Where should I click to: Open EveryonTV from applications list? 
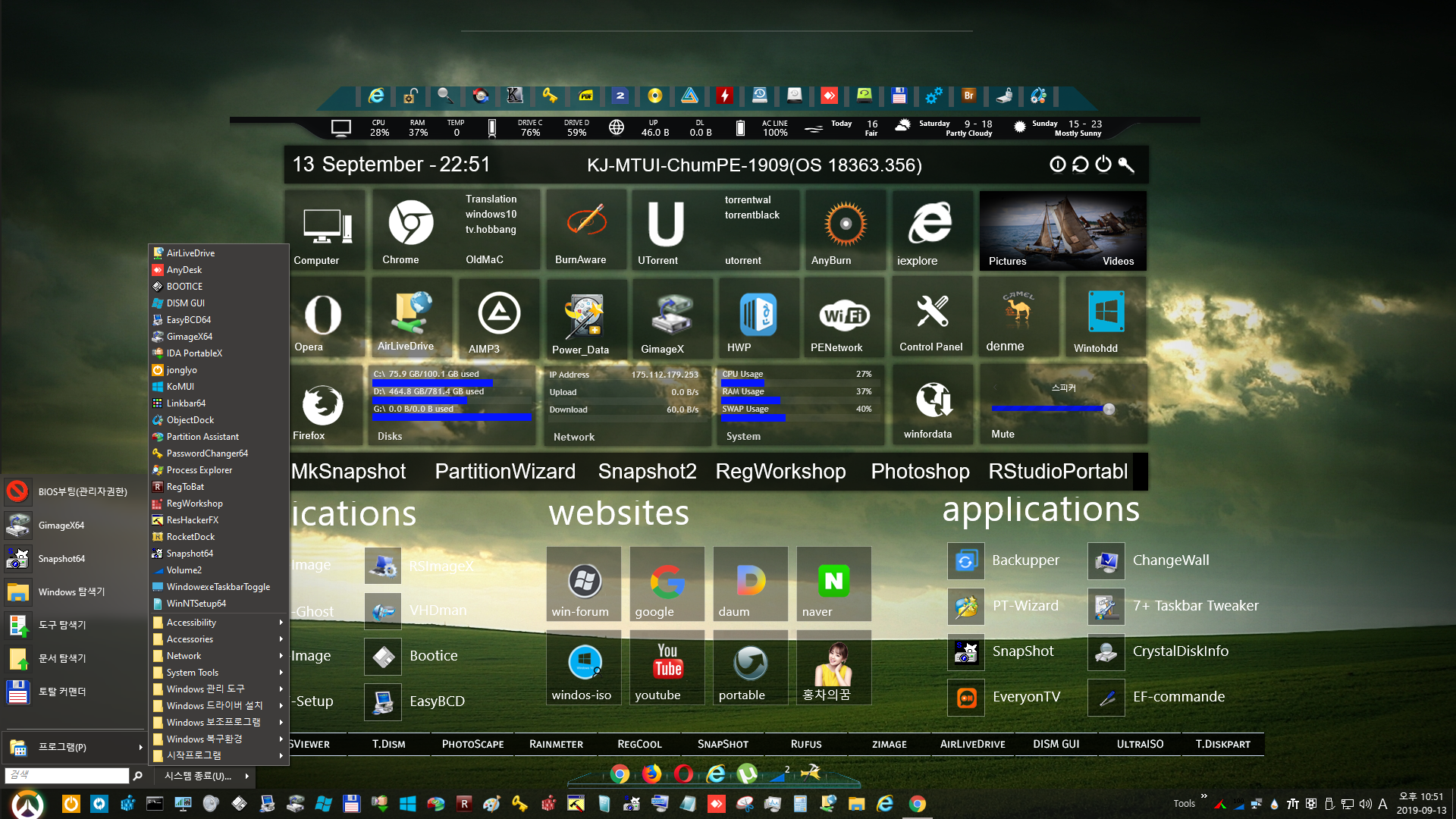click(x=1005, y=697)
